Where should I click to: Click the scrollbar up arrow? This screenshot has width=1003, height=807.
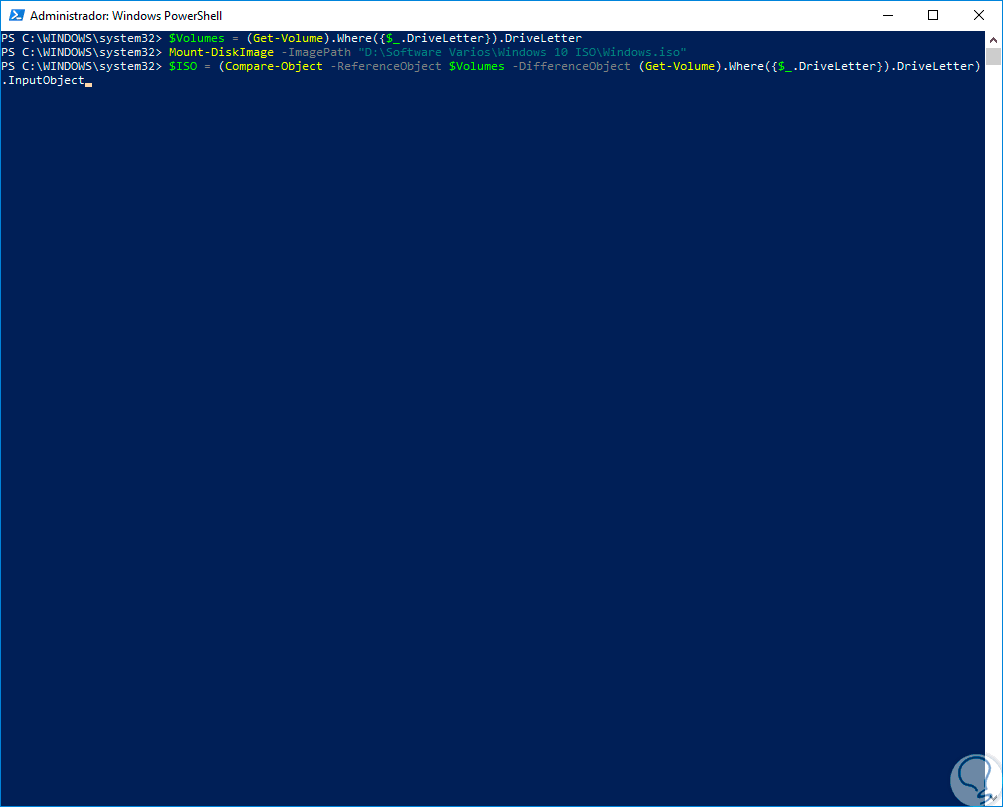(x=993, y=40)
